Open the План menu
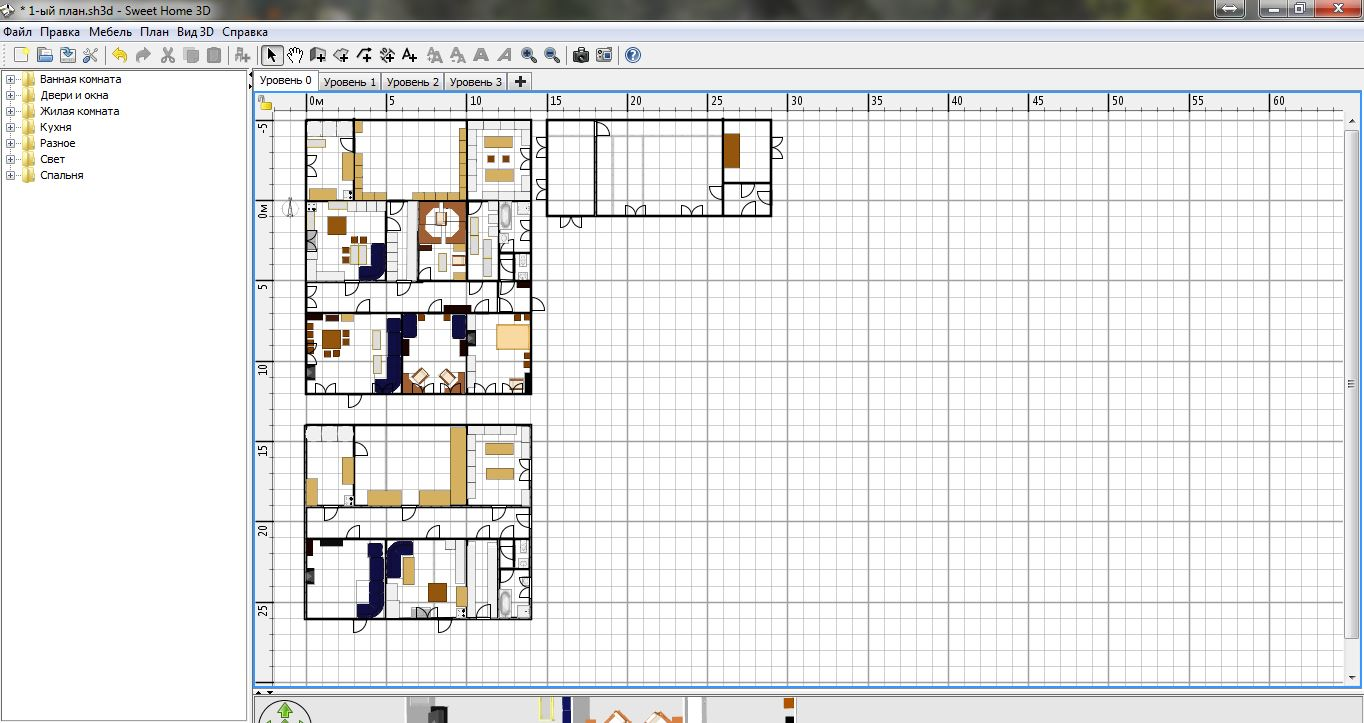 (155, 32)
